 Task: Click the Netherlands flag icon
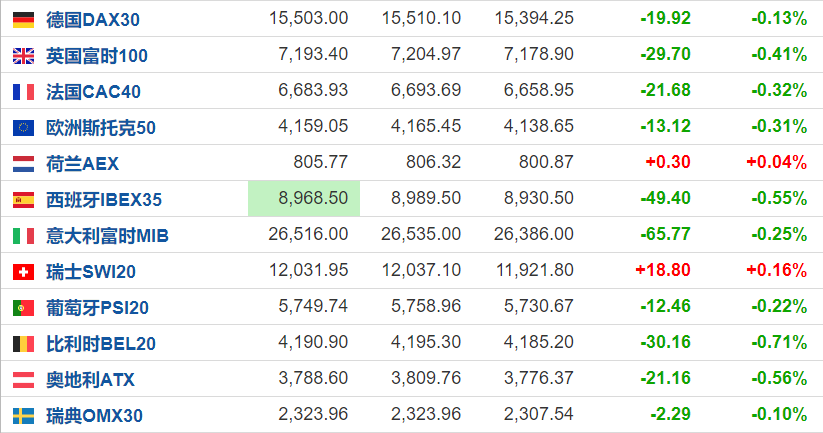(x=24, y=164)
